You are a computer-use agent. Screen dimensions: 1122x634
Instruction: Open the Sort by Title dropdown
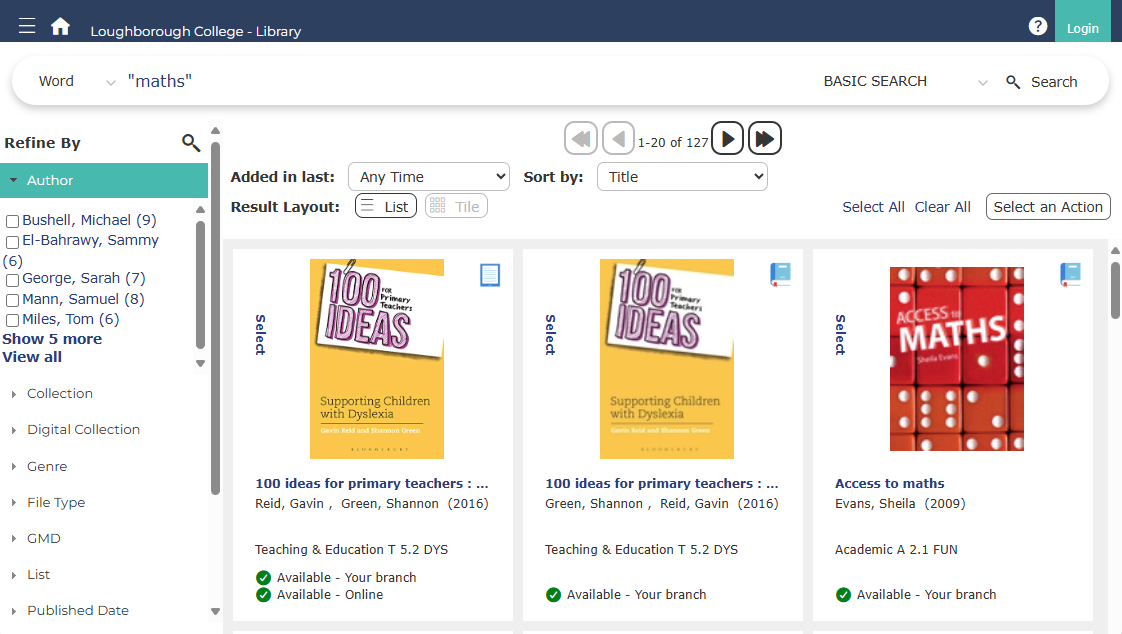point(682,177)
